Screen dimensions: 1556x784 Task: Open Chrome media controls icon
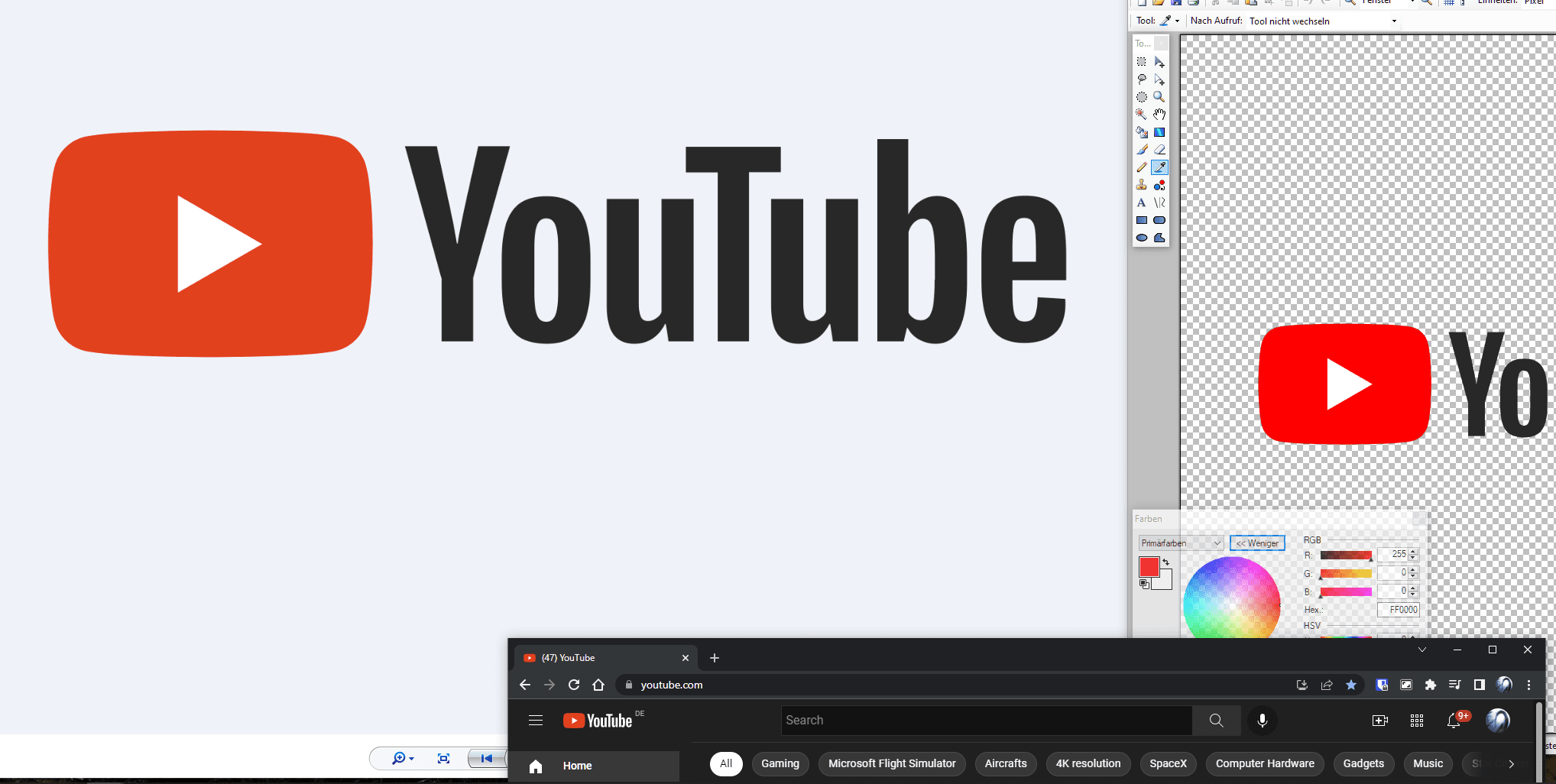(1455, 685)
